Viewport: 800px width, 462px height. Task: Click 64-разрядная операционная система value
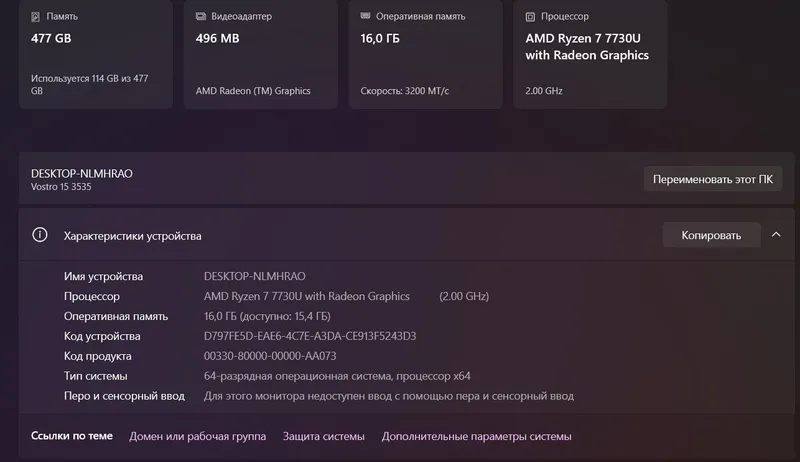(x=337, y=376)
